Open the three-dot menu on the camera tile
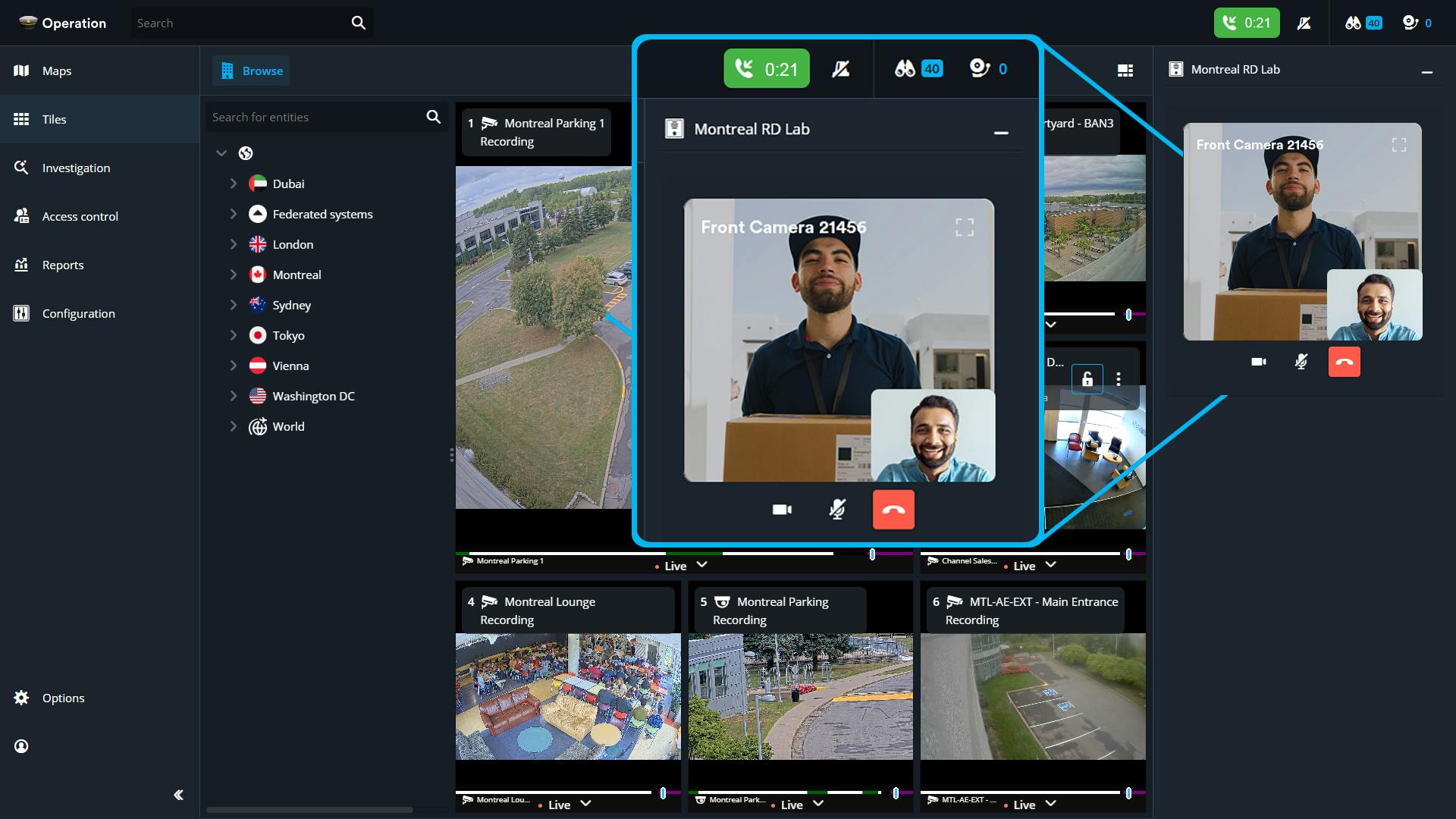 (1119, 378)
